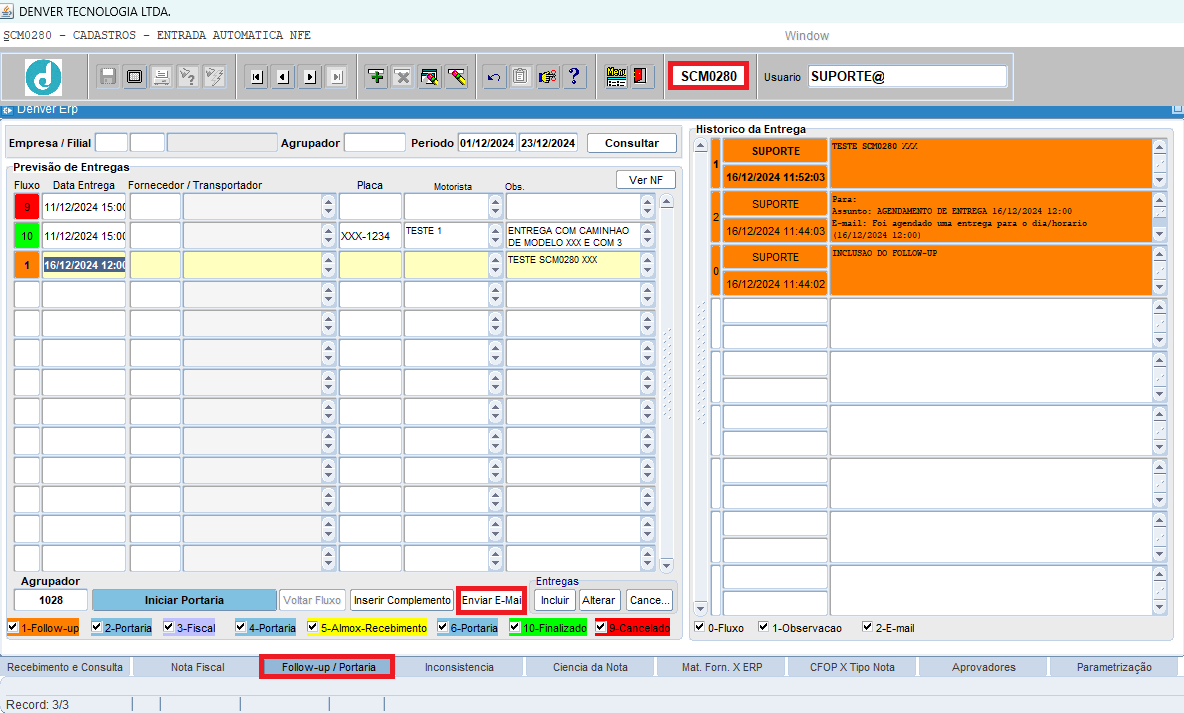Toggle the 3-Fiscal checkbox
Image resolution: width=1184 pixels, height=713 pixels.
pos(168,627)
